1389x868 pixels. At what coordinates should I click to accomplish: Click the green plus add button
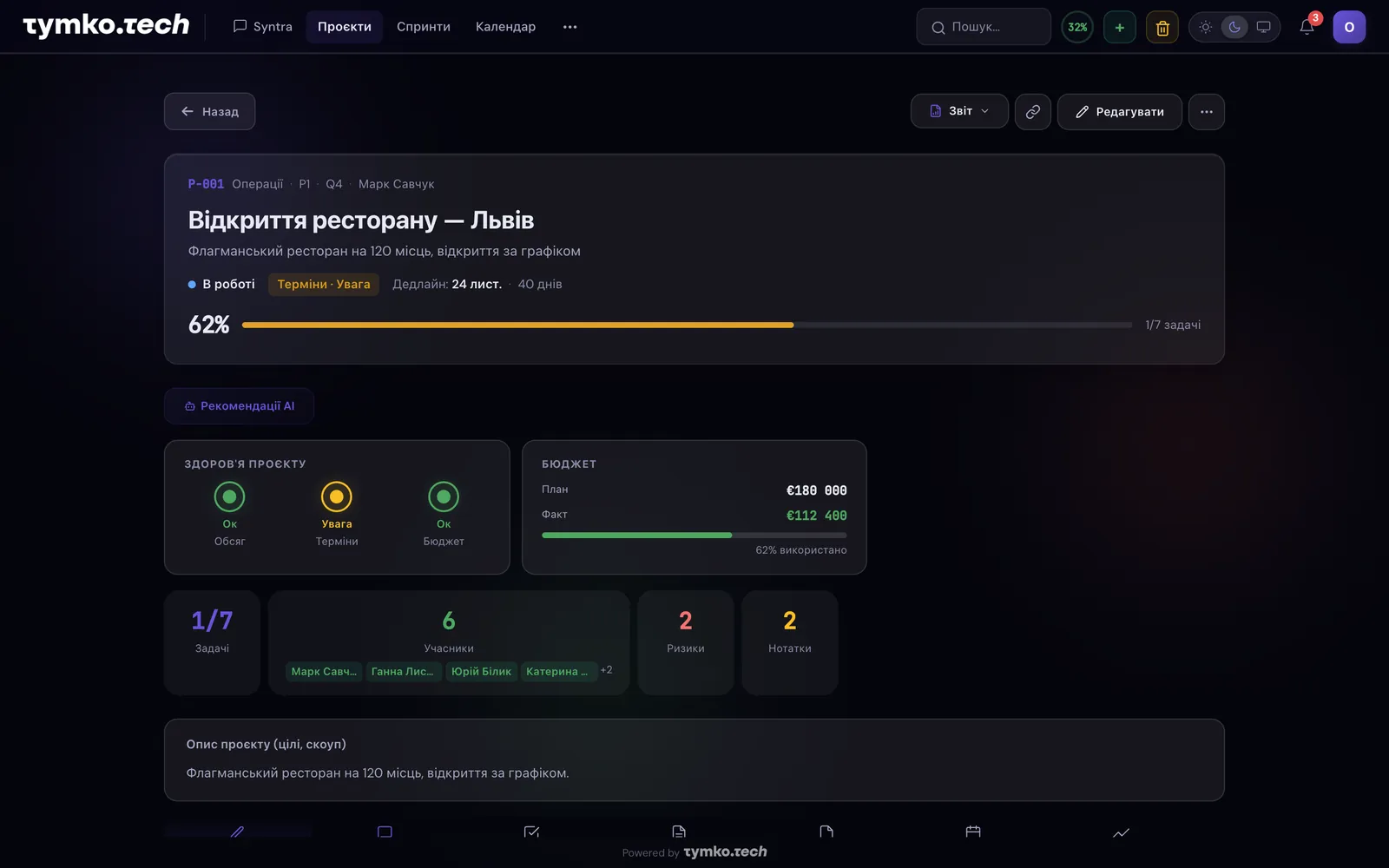pos(1119,27)
